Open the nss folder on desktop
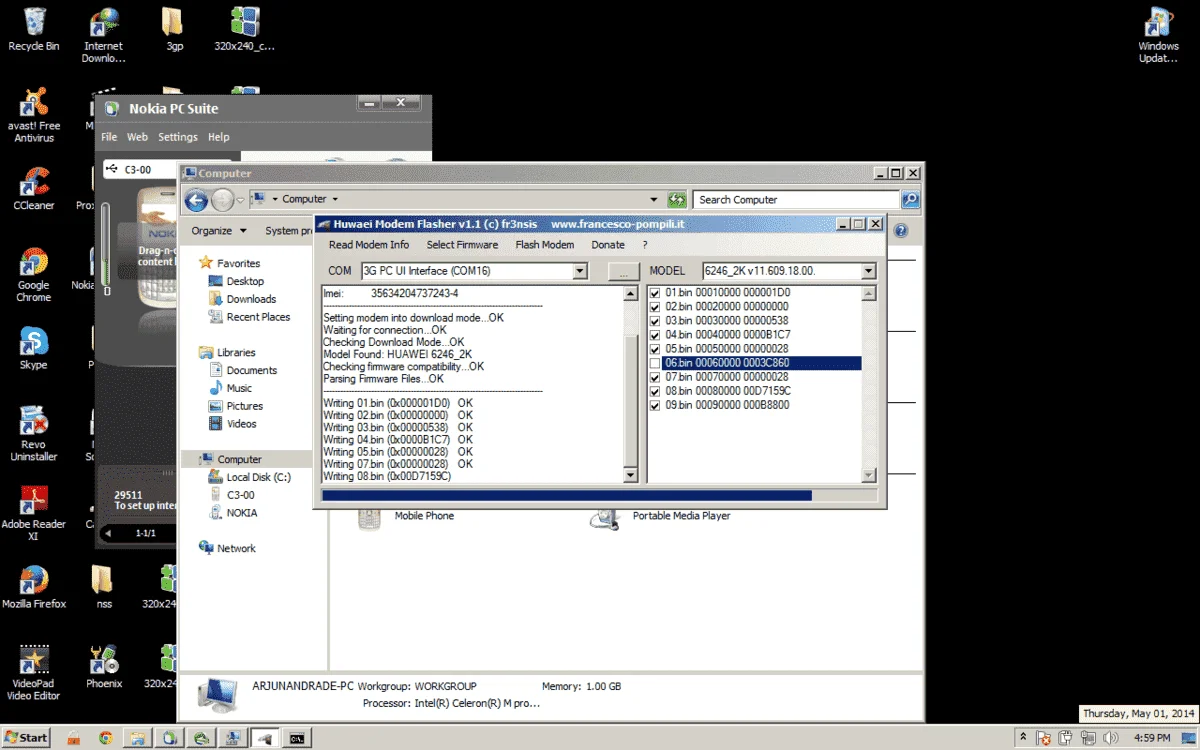Screen dimensions: 1200x750 [103, 587]
